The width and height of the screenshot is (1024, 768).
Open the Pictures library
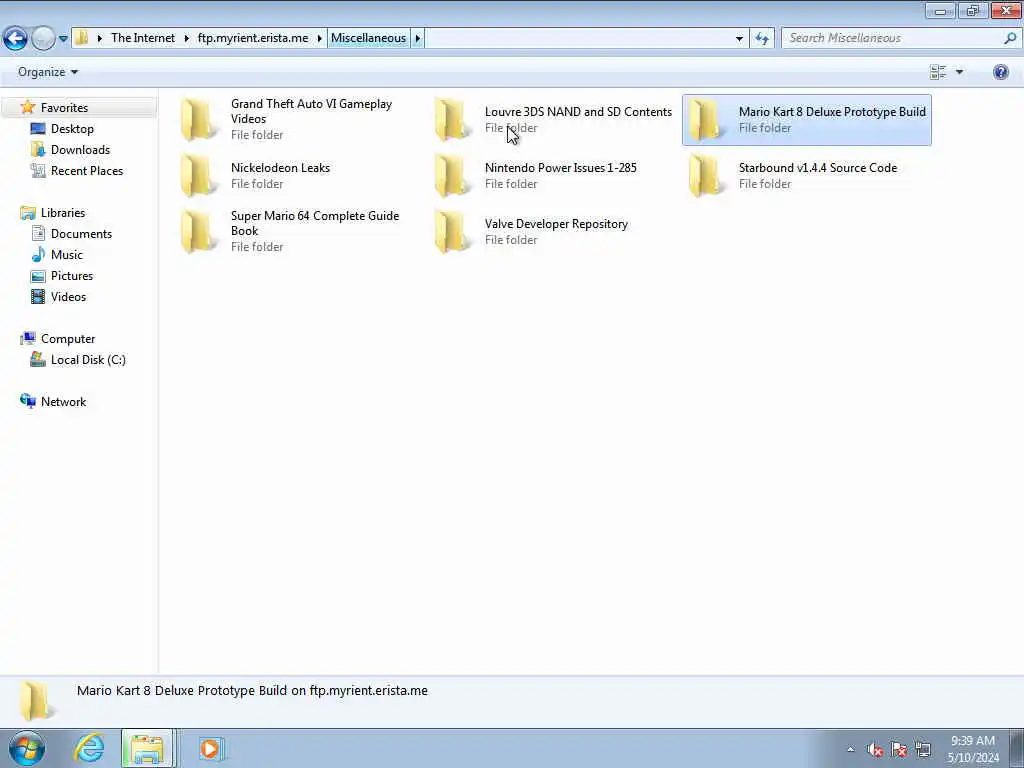coord(72,276)
